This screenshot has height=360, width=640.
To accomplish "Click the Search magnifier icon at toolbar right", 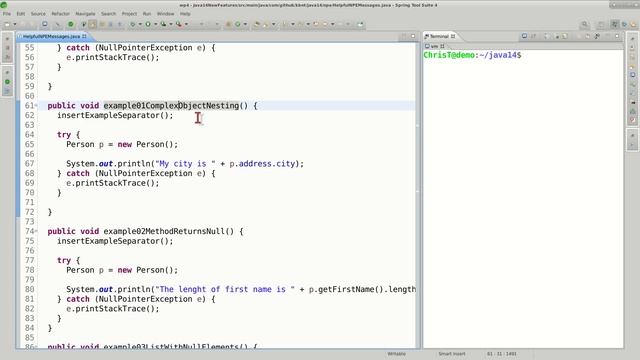I will click(x=585, y=24).
